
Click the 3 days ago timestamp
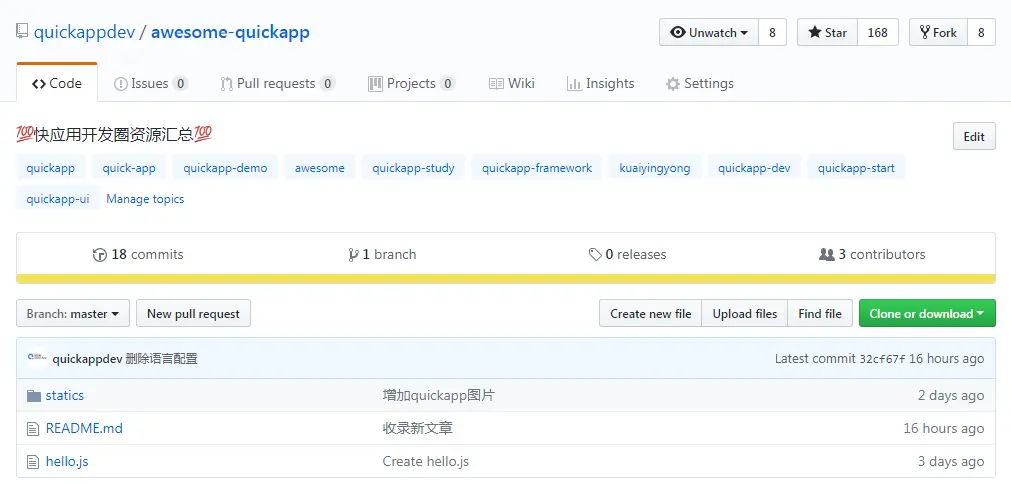click(951, 461)
